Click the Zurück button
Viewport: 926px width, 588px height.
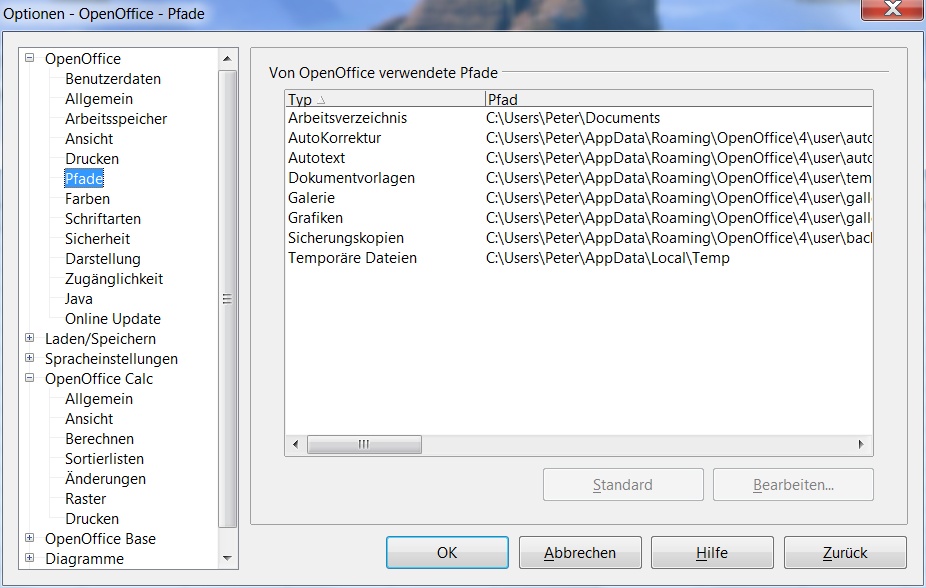pyautogui.click(x=845, y=553)
